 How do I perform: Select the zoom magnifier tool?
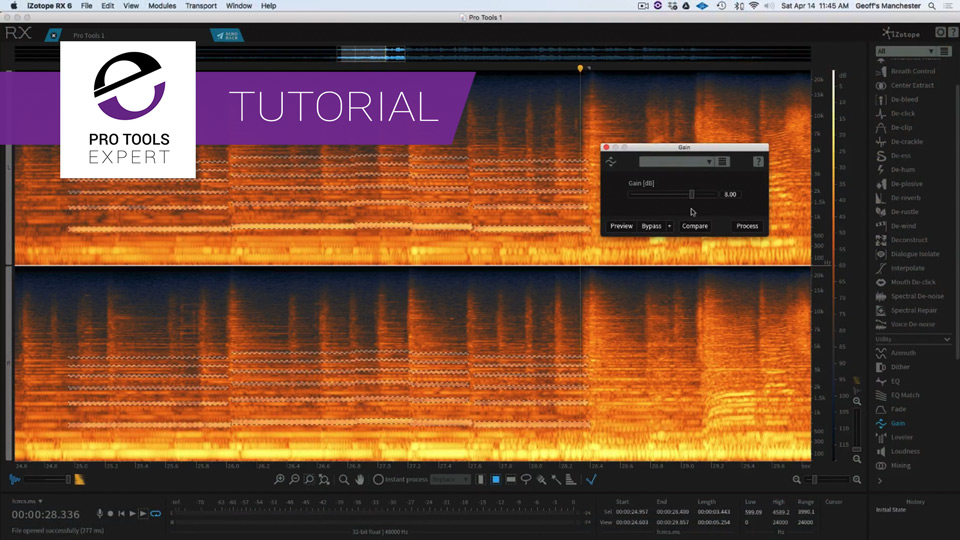(x=344, y=480)
